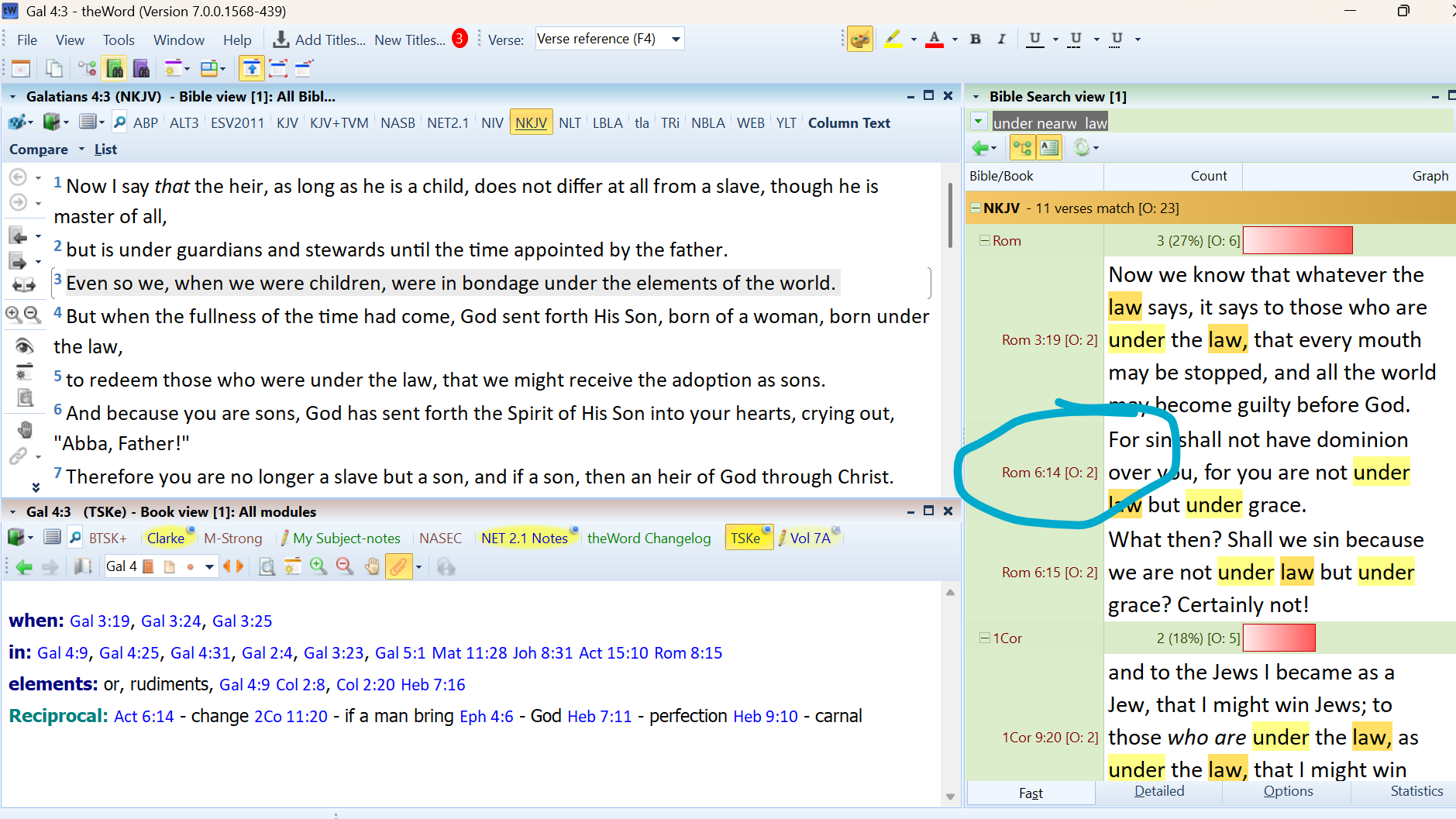Viewport: 1456px width, 819px height.
Task: Select the KJV+TVM Bible tab
Action: (339, 122)
